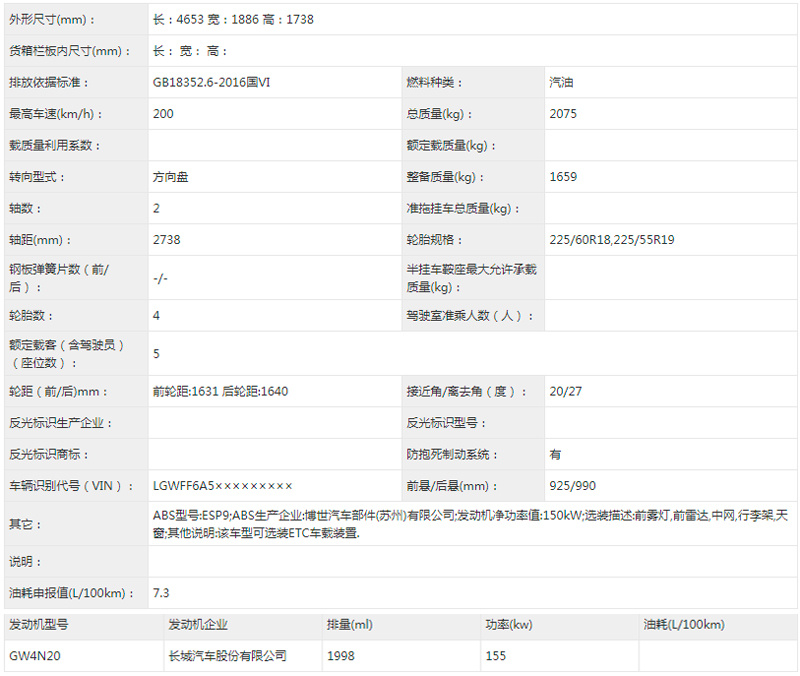Select ABS value 有
The height and width of the screenshot is (676, 800).
555,455
